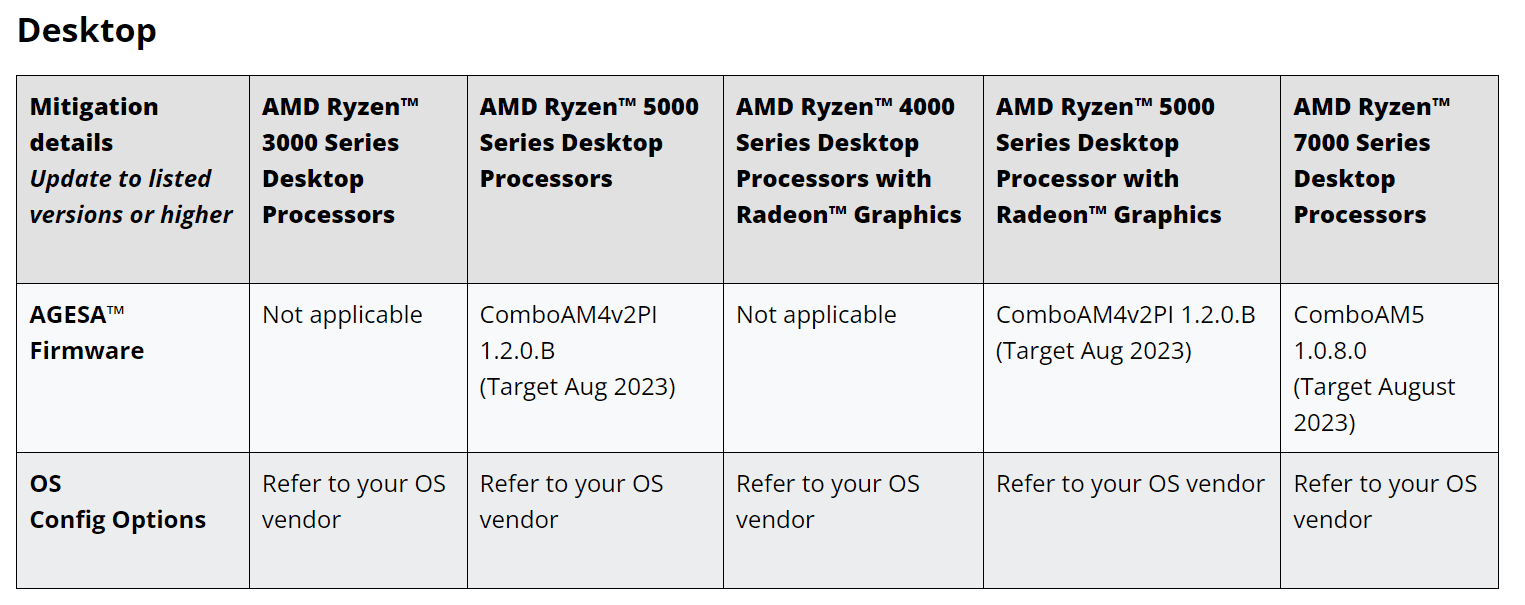Select Target Aug 2023 under Ryzen 5000 Desktop Processors

tap(577, 387)
